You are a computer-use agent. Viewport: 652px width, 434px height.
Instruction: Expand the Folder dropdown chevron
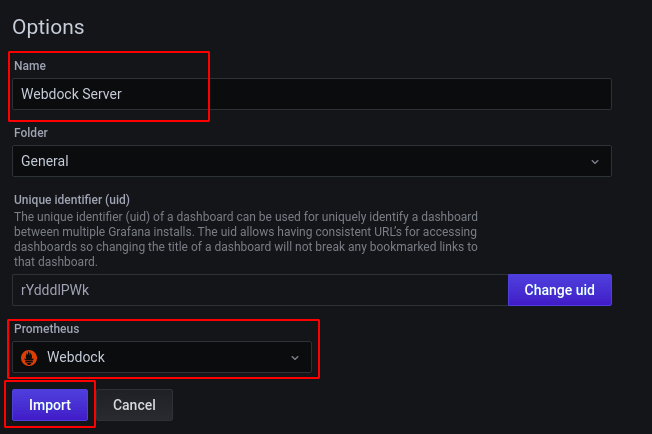[x=595, y=161]
